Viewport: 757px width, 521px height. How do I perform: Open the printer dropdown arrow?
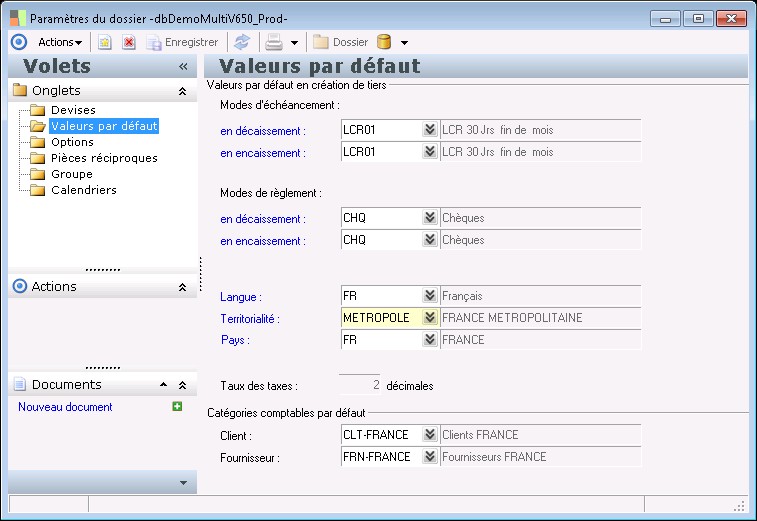coord(294,43)
